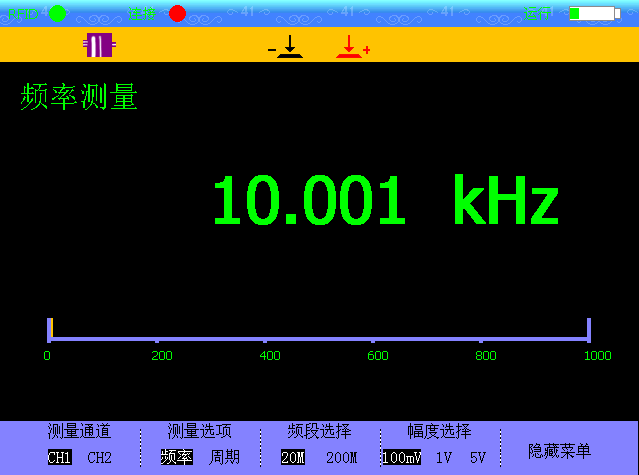Select the 200M frequency band
The width and height of the screenshot is (639, 475).
(341, 458)
